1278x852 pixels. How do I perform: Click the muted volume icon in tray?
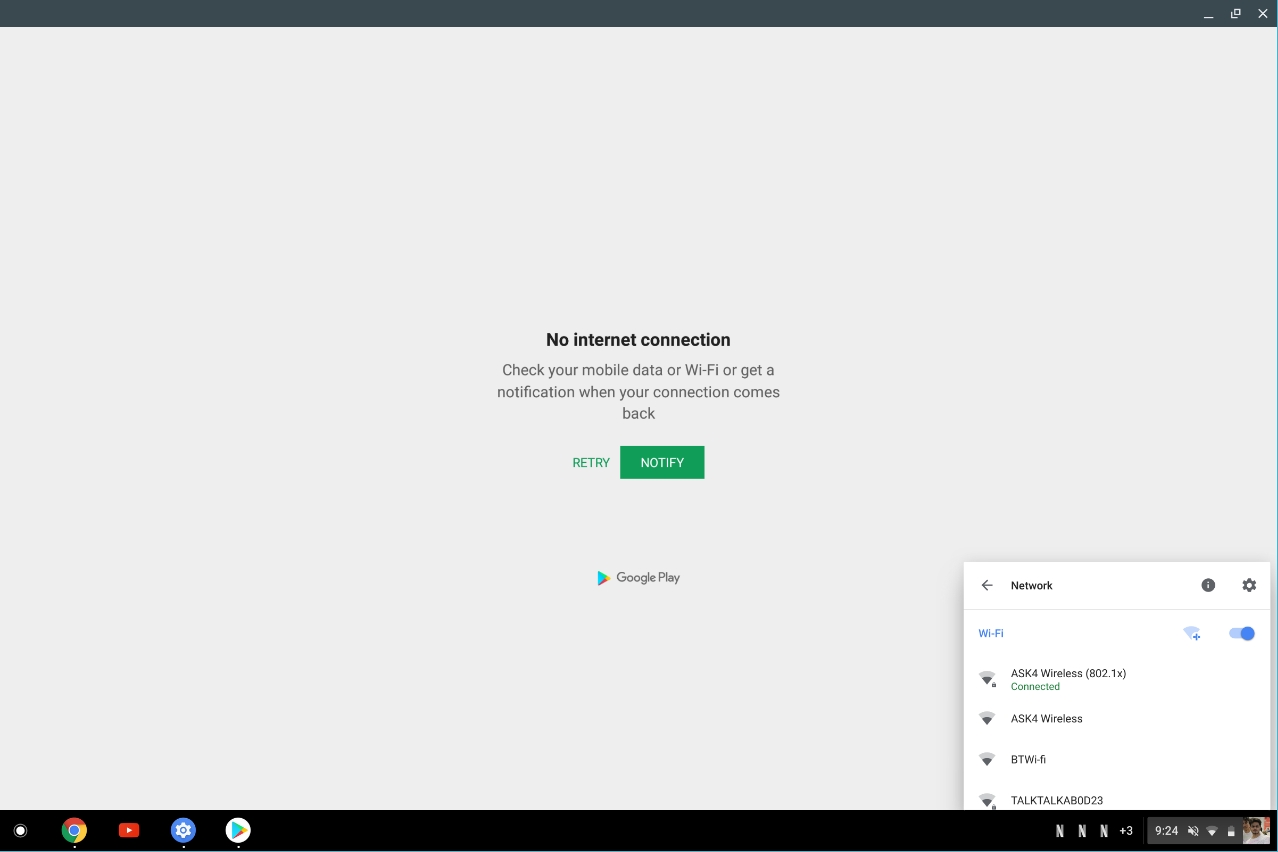[1193, 831]
